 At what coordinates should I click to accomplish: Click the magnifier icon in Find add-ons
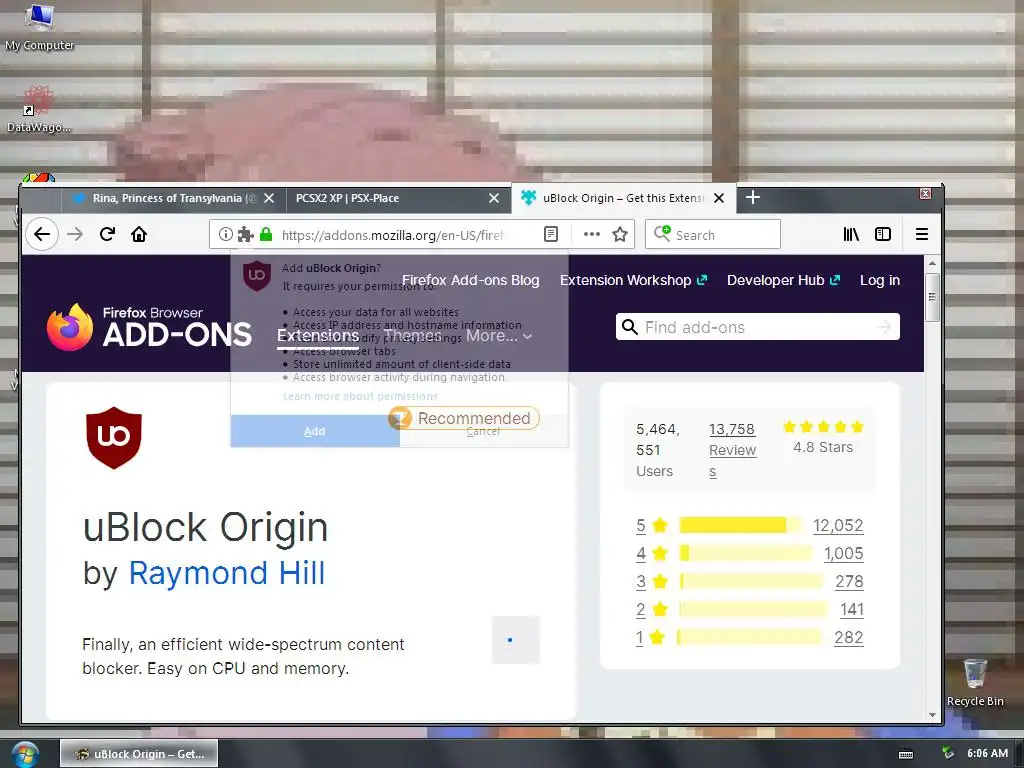(630, 327)
